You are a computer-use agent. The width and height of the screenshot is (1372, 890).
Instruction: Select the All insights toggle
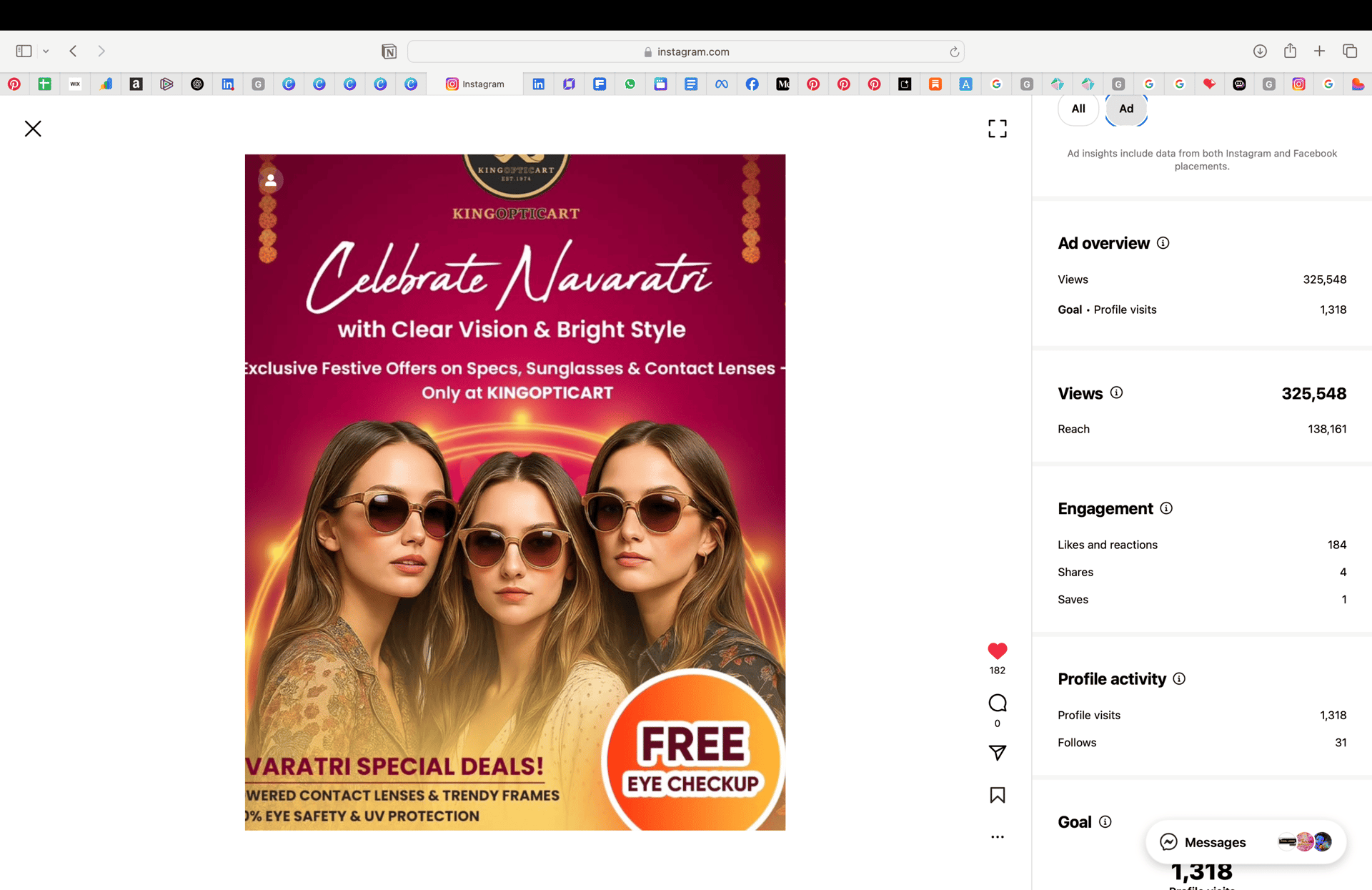[1078, 109]
